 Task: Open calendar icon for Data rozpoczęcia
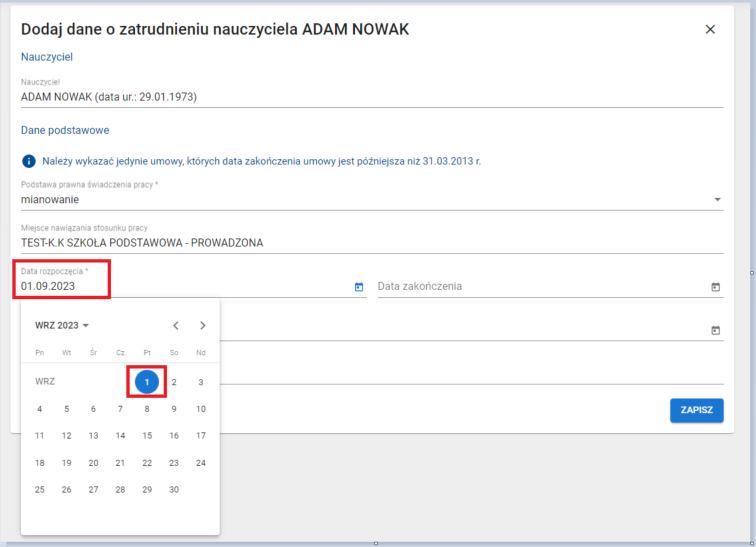pyautogui.click(x=359, y=287)
